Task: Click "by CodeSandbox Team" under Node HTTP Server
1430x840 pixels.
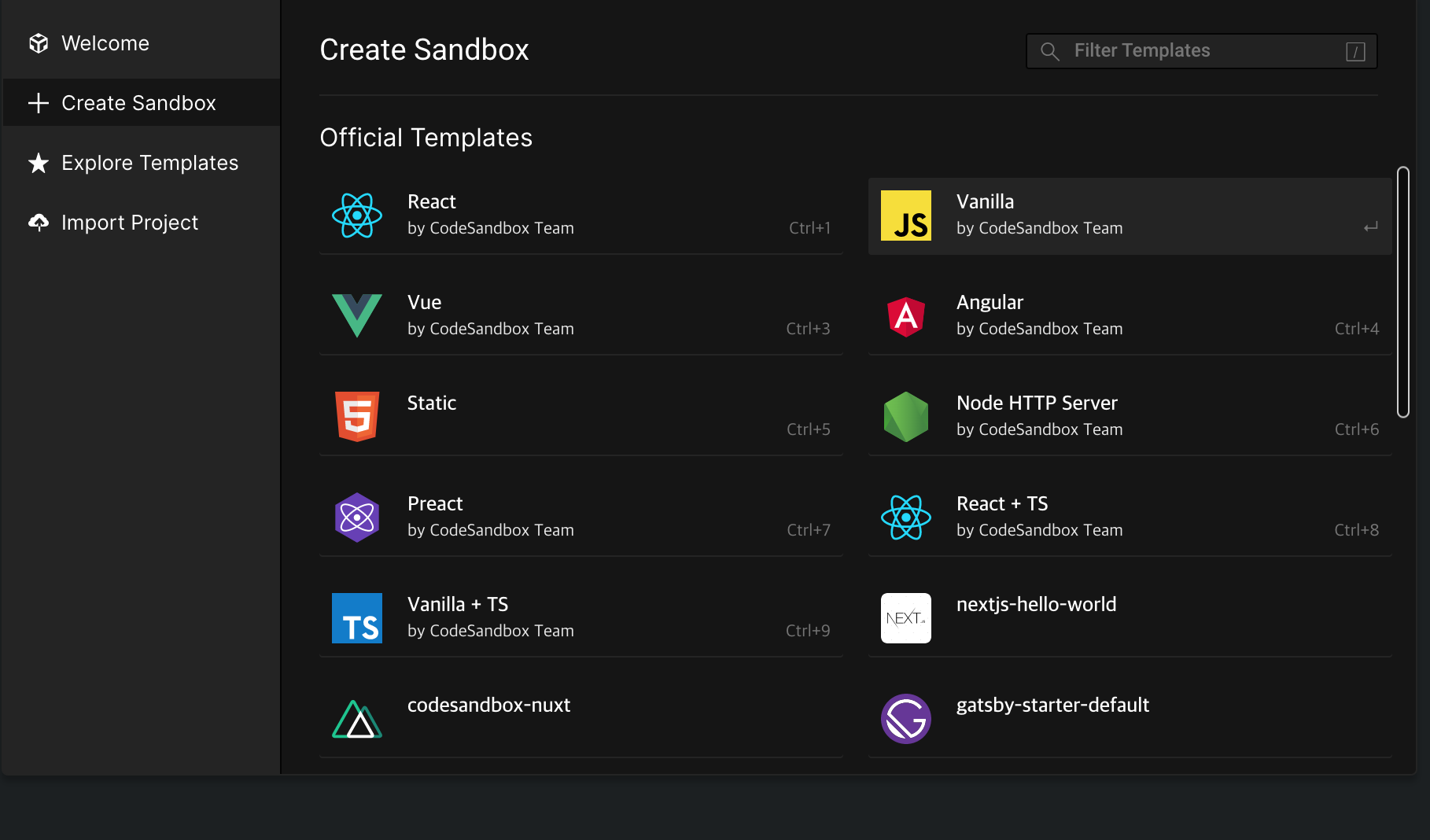Action: click(x=1040, y=429)
